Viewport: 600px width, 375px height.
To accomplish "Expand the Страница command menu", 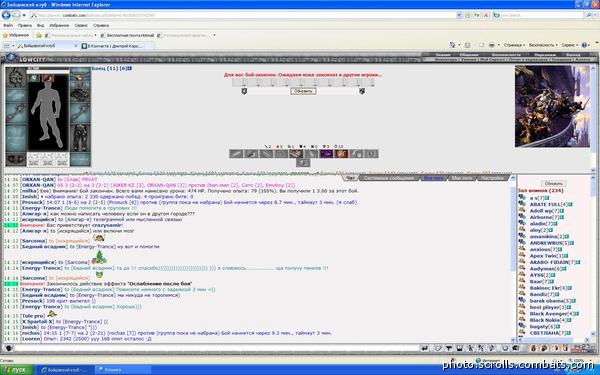I will (x=514, y=45).
